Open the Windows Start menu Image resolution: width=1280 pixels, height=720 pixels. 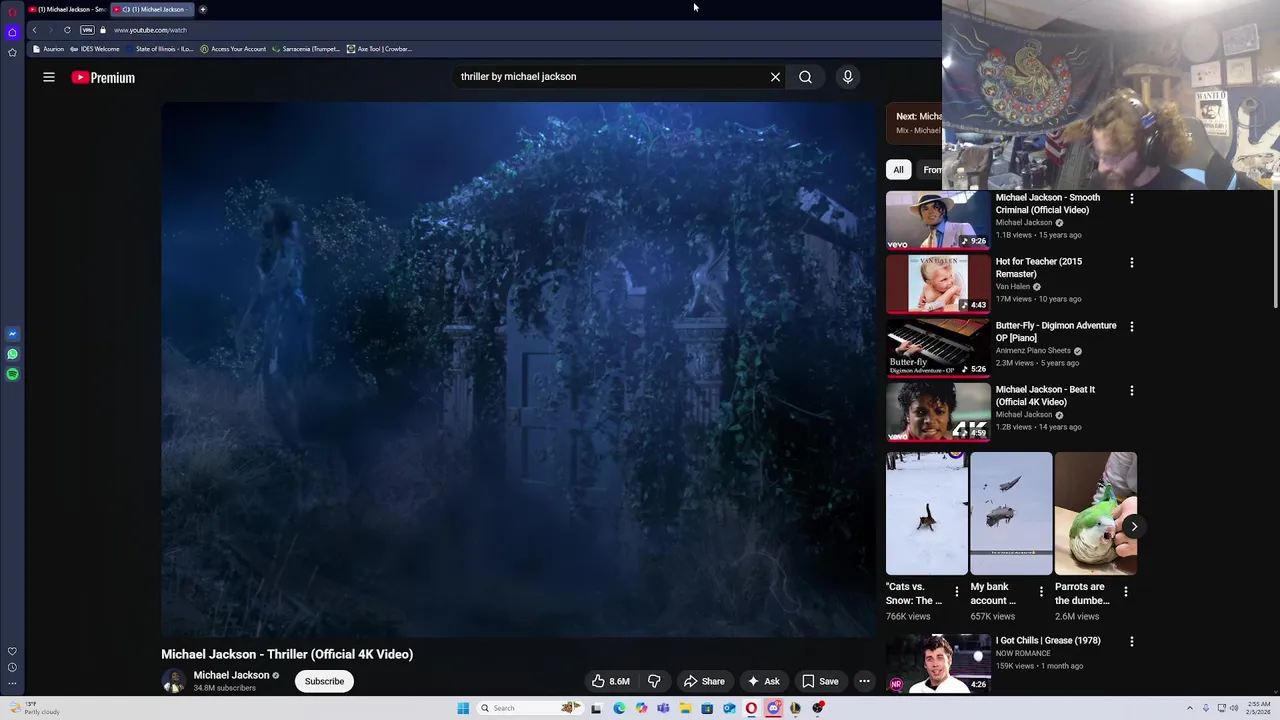463,708
